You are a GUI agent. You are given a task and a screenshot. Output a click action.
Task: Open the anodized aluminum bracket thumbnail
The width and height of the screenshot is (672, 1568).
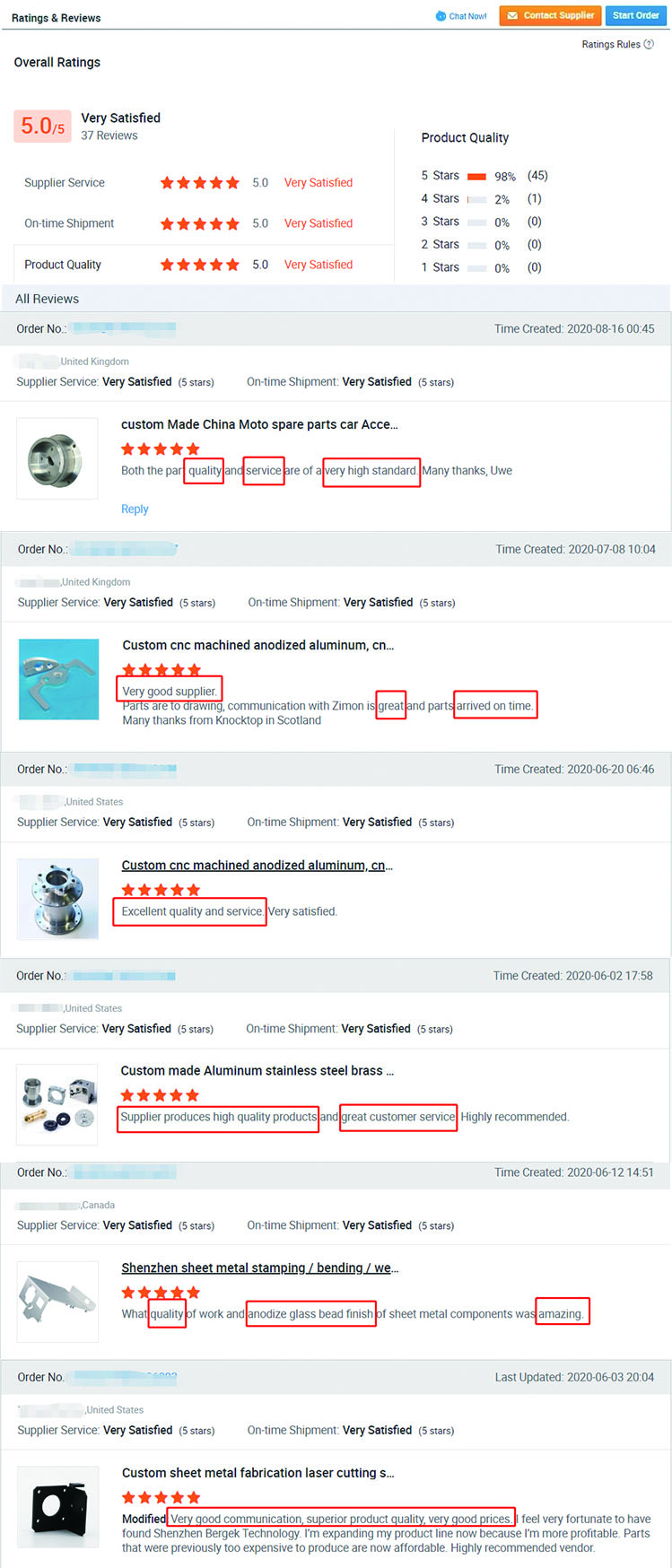tap(58, 679)
